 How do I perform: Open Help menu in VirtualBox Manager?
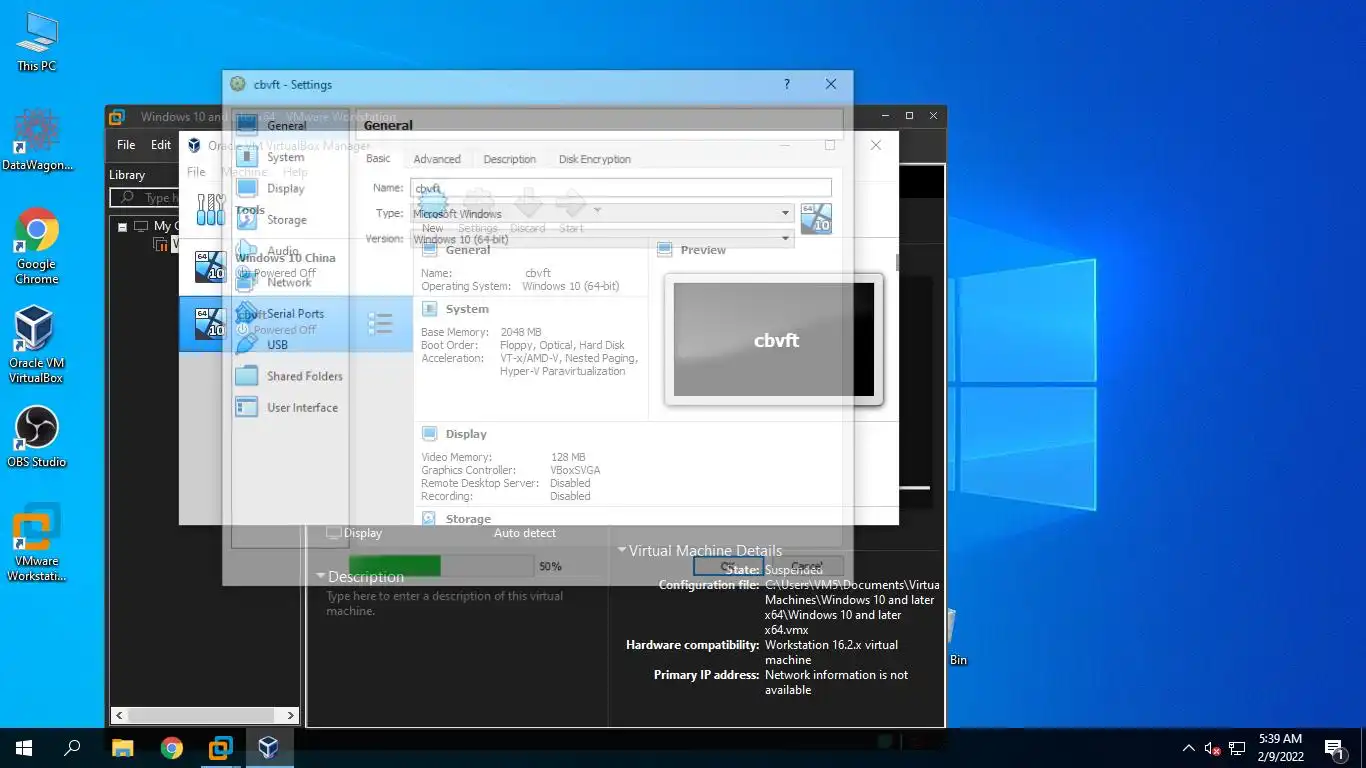(x=295, y=172)
